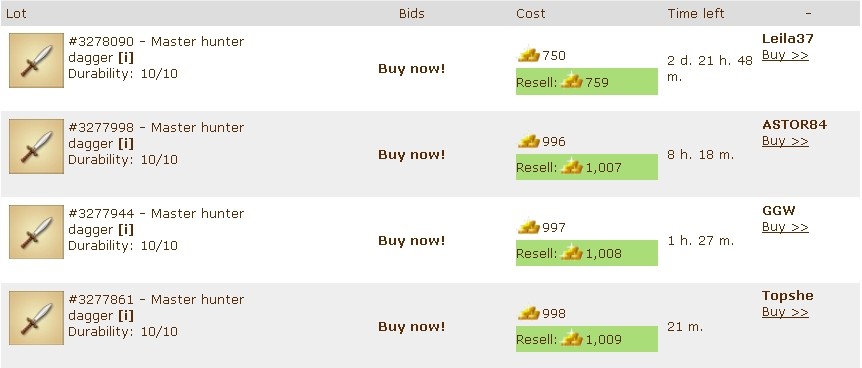Viewport: 862px width, 368px height.
Task: Open seller Topshe profile
Action: pyautogui.click(x=787, y=296)
